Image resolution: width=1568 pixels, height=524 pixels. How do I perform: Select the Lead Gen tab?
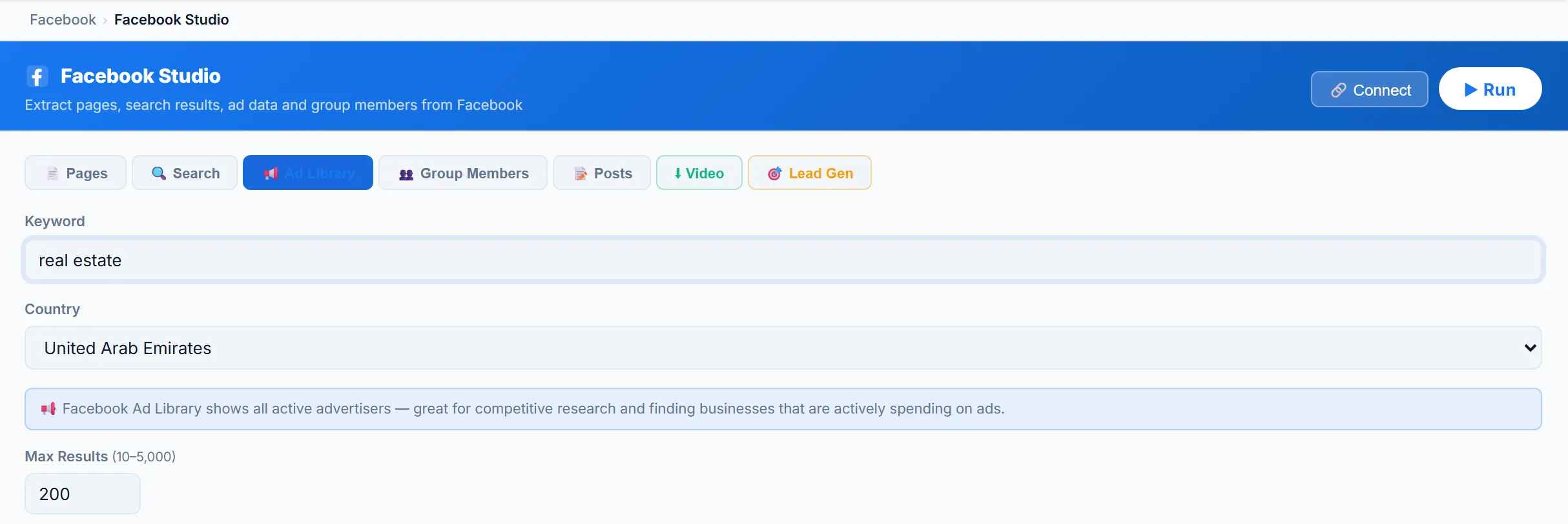tap(810, 173)
